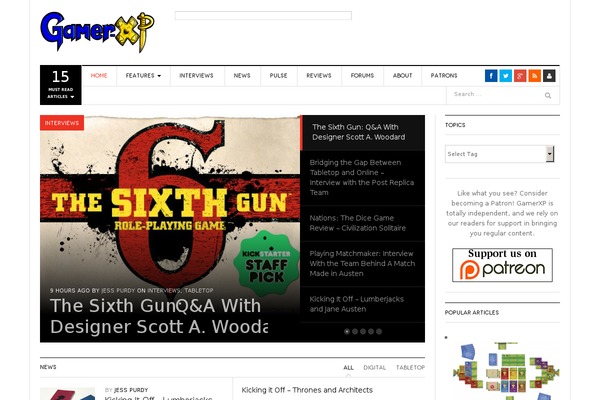Viewport: 600px width, 400px height.
Task: Expand the 15 Must Read Articles dropdown
Action: [60, 85]
